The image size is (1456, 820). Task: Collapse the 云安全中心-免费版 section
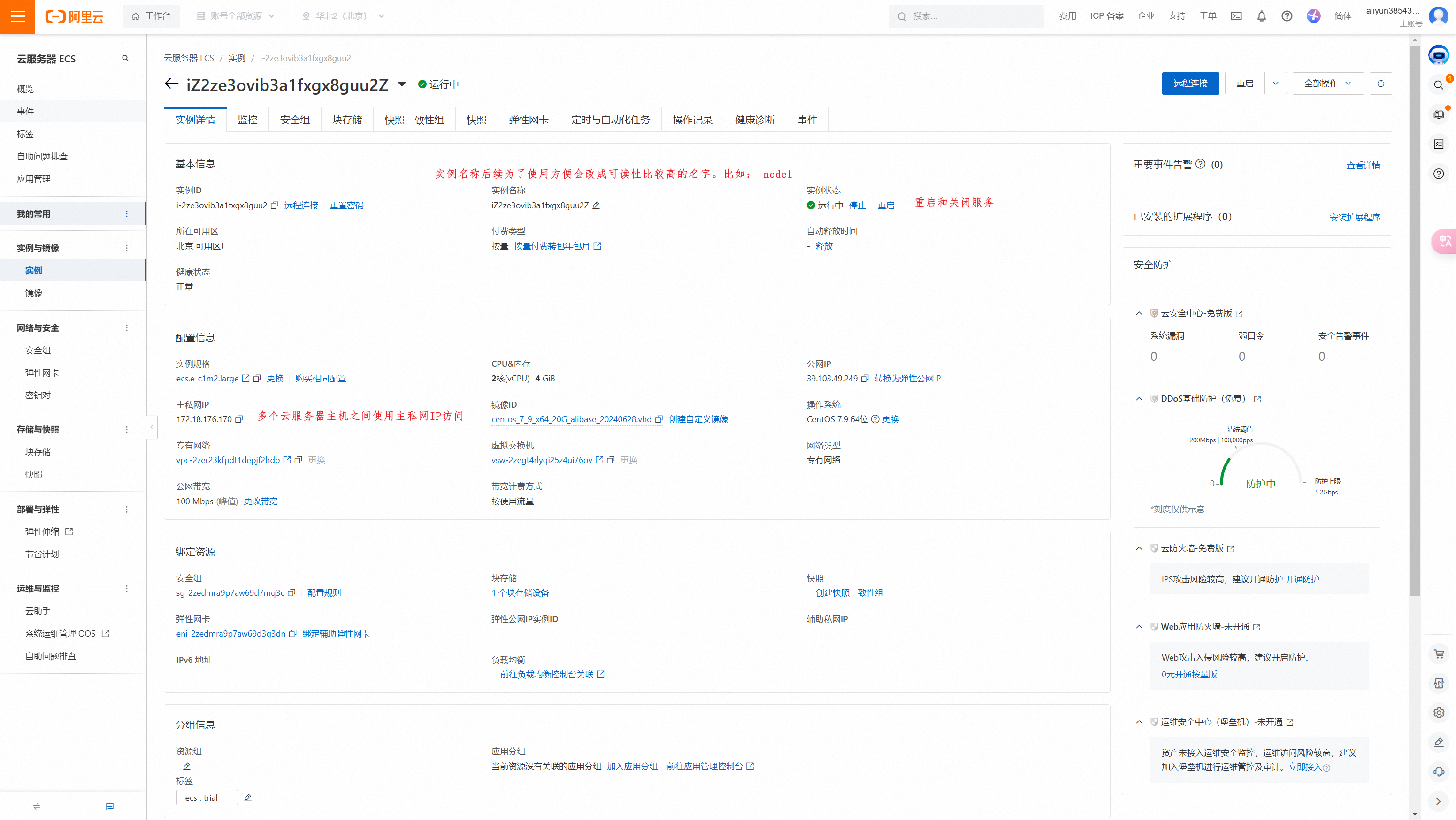tap(1139, 313)
